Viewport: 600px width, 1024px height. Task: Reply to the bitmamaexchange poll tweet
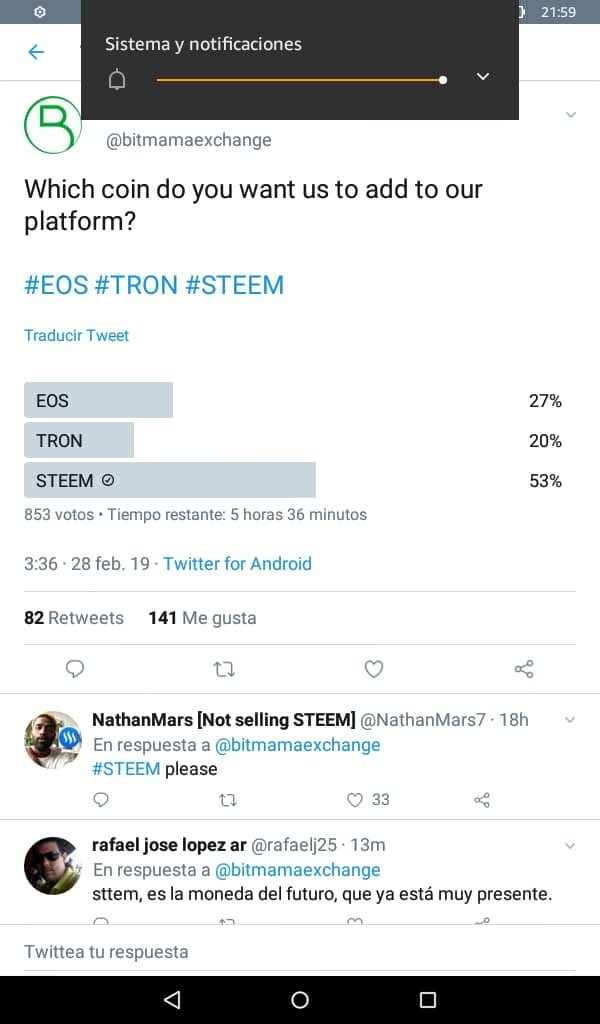click(75, 669)
